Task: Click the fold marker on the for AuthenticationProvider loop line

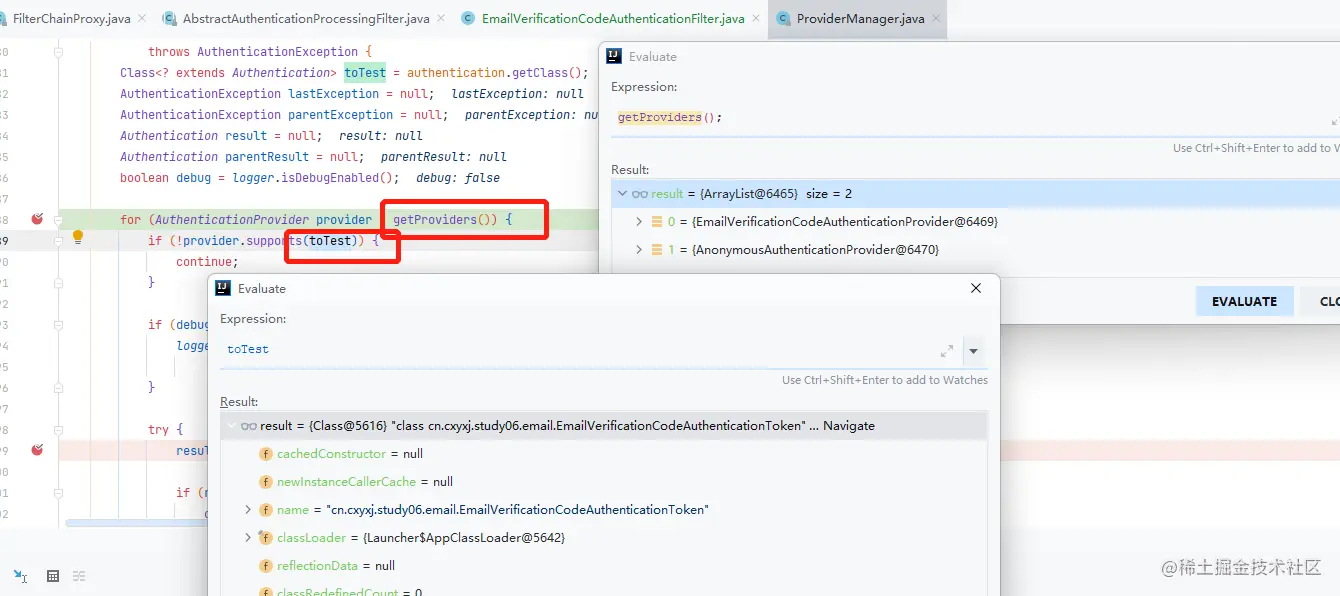Action: coord(59,220)
